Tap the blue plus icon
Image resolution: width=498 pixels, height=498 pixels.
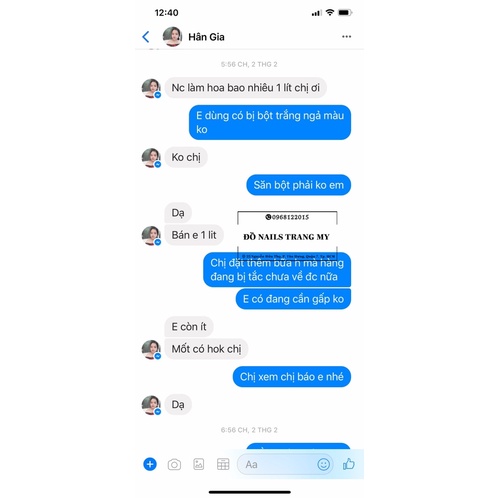click(x=150, y=464)
